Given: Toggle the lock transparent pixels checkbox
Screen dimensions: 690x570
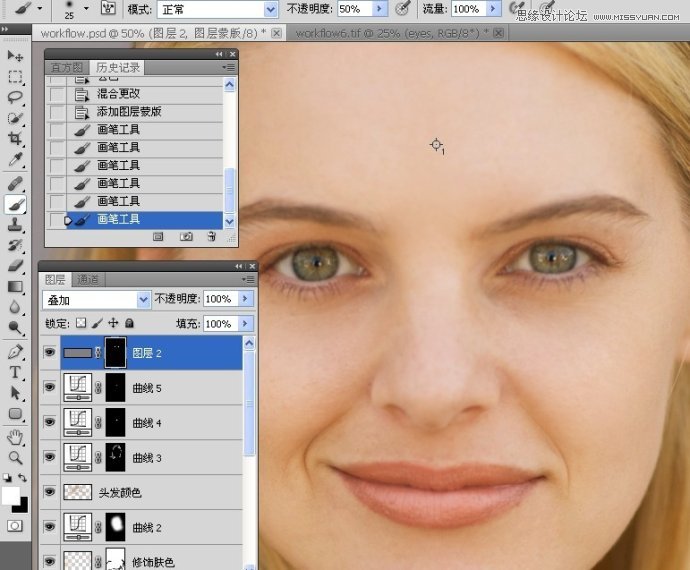Looking at the screenshot, I should 81,324.
